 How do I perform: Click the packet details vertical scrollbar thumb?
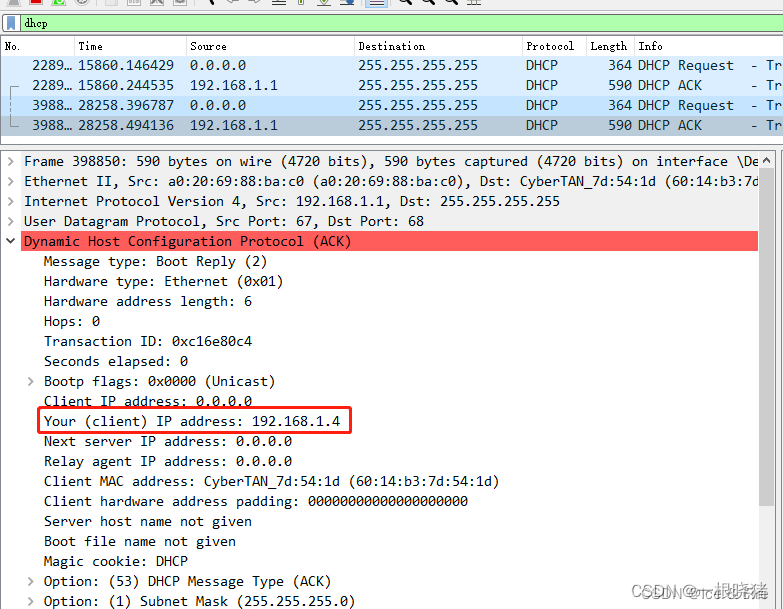tap(767, 337)
